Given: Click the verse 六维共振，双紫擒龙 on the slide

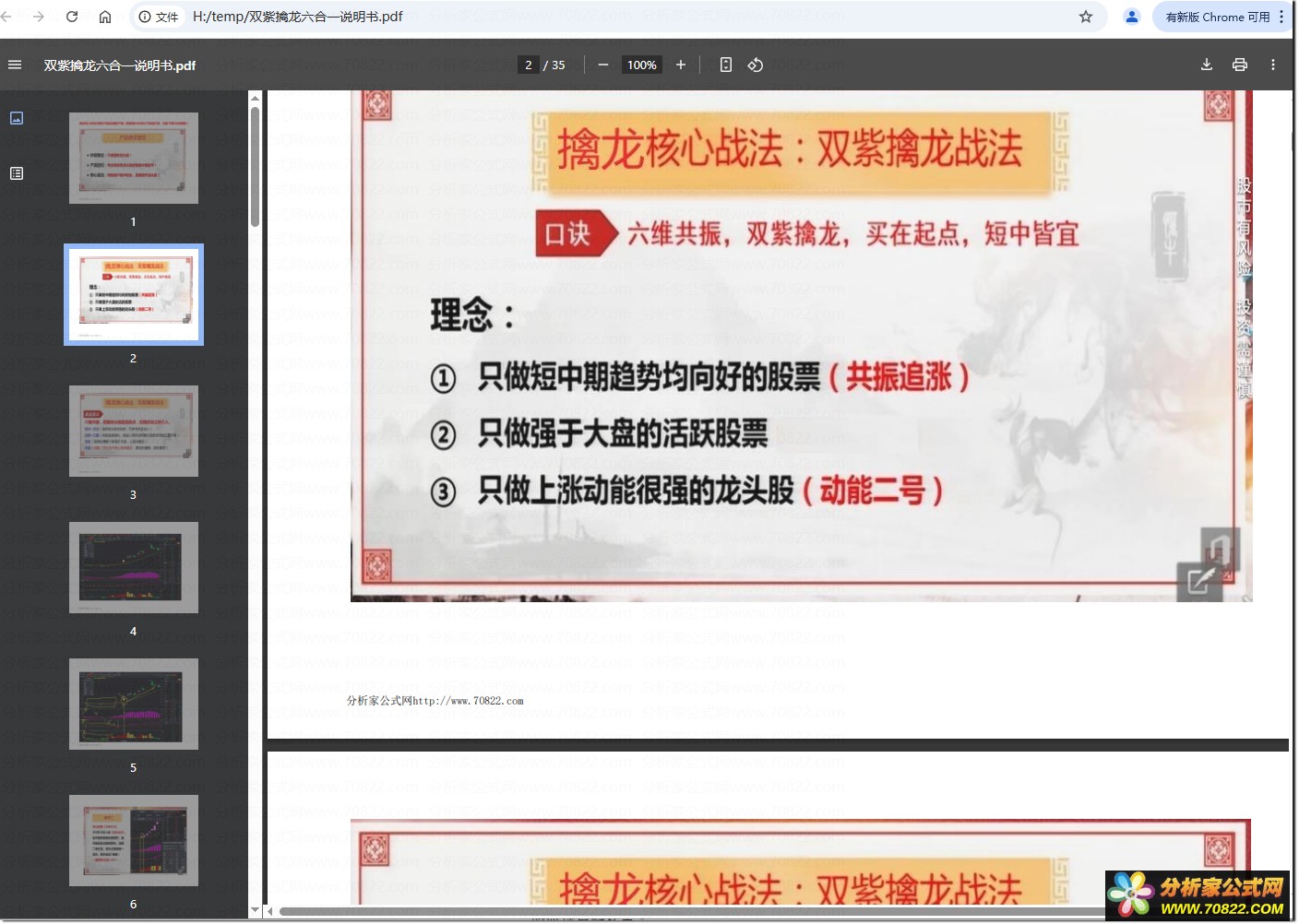Looking at the screenshot, I should point(736,234).
